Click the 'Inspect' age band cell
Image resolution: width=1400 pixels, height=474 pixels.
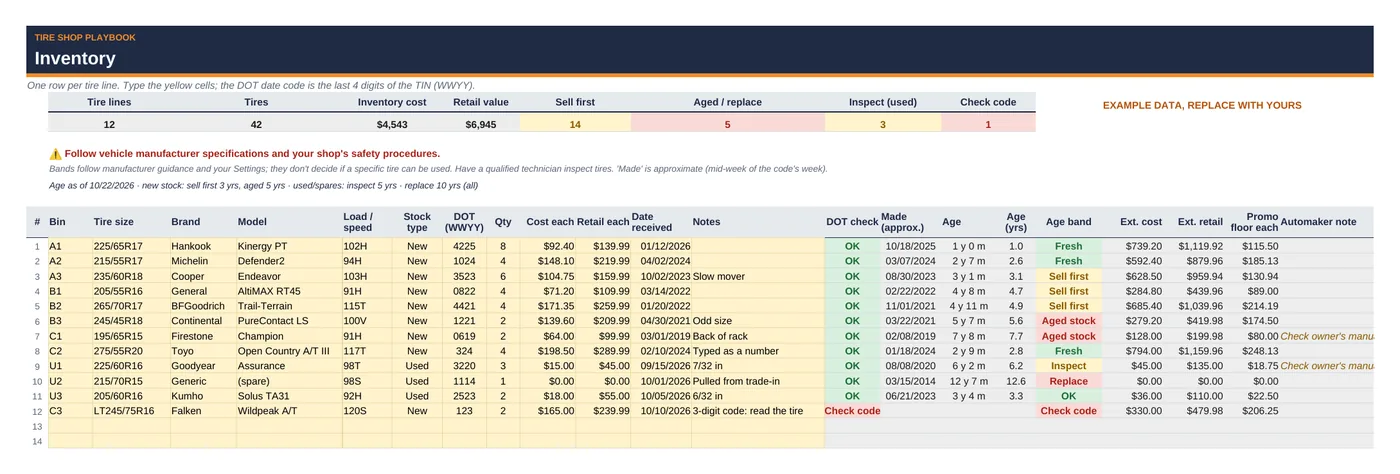1068,366
